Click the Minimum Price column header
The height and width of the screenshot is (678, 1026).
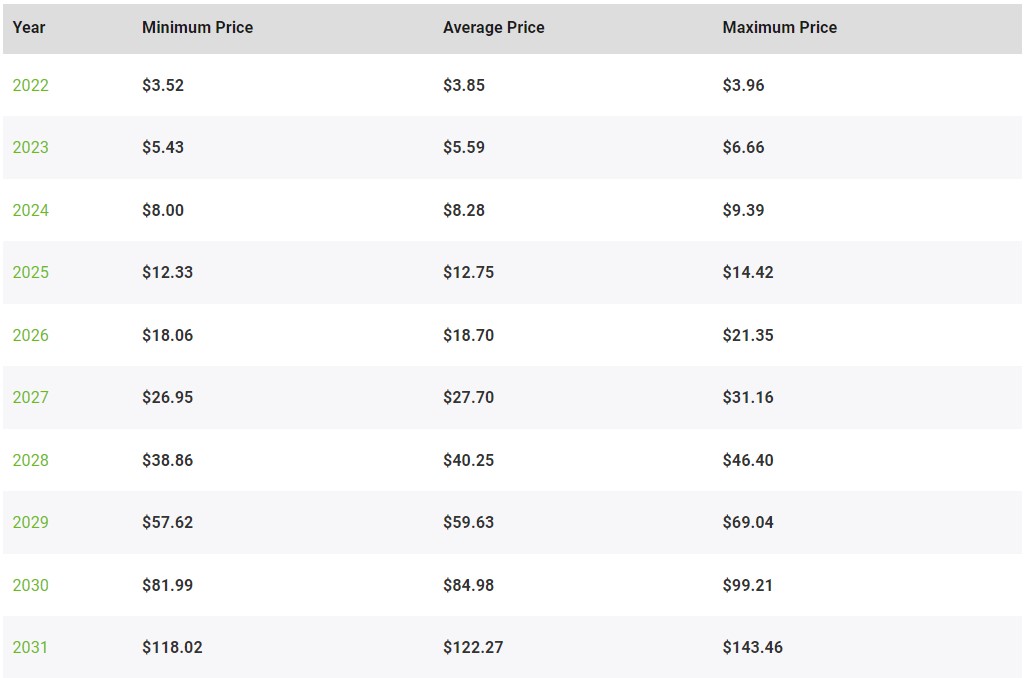197,27
